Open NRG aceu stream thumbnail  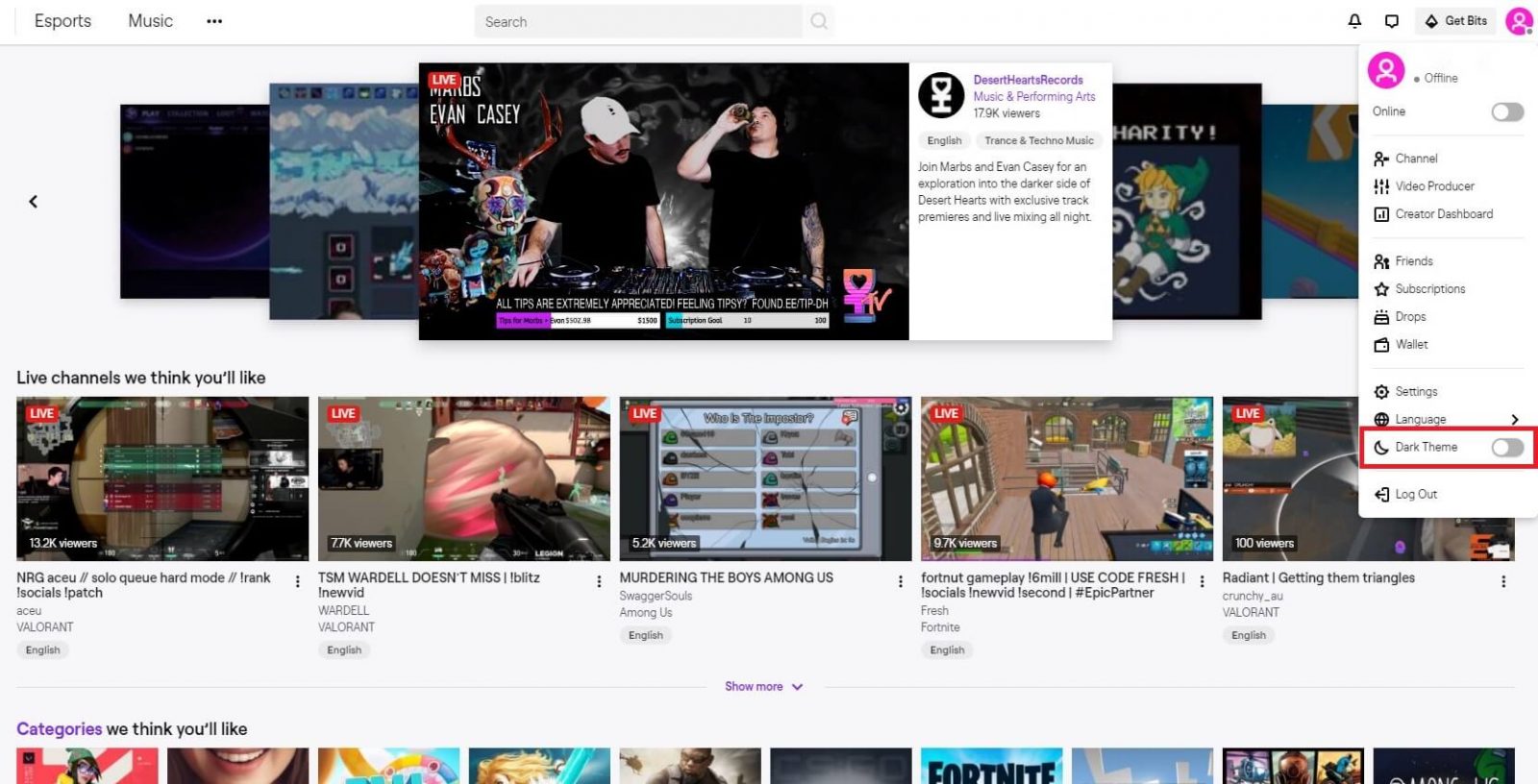pos(162,478)
